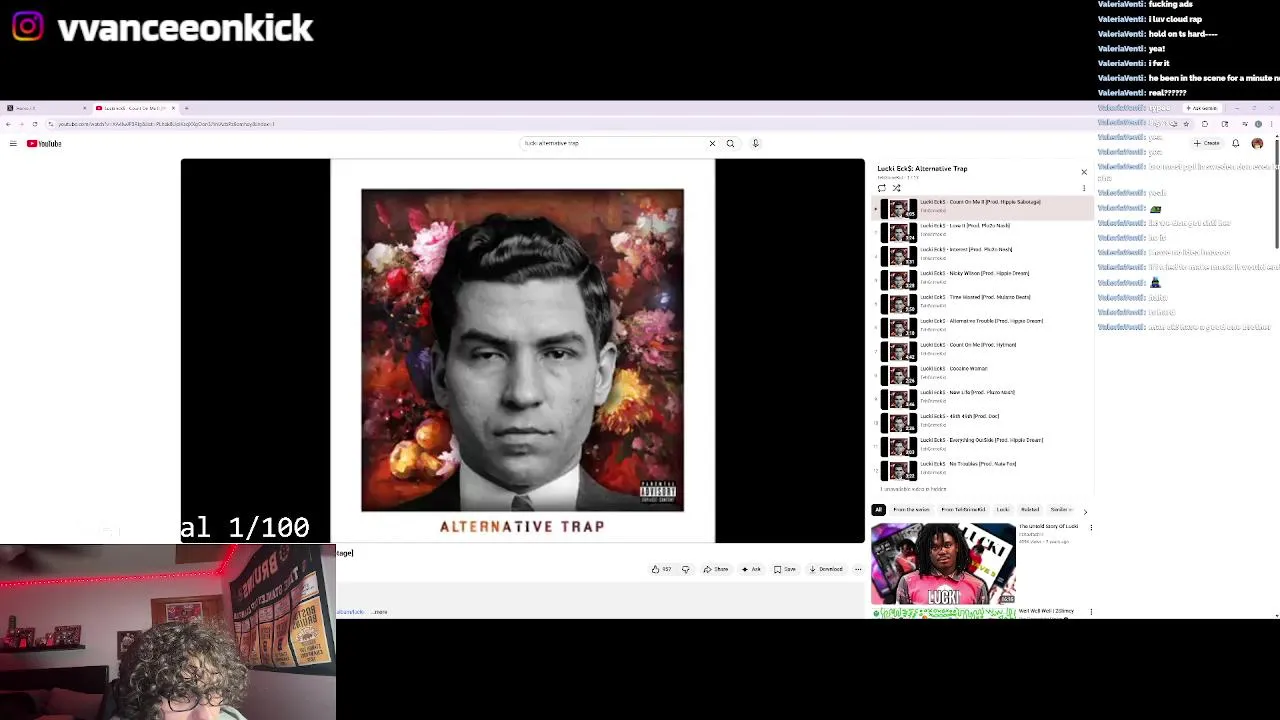Share the video
This screenshot has height=720, width=1280.
click(x=716, y=569)
